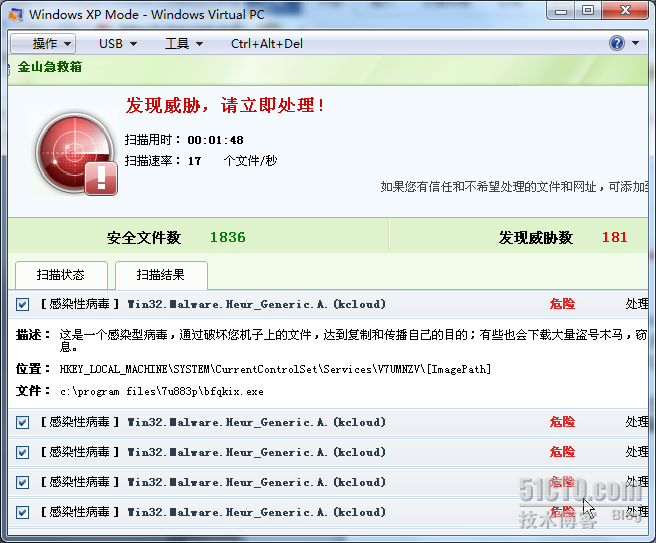Viewport: 656px width, 543px height.
Task: Select the first Win32.Malware.Heur_Generic.A threat name
Action: tap(256, 304)
